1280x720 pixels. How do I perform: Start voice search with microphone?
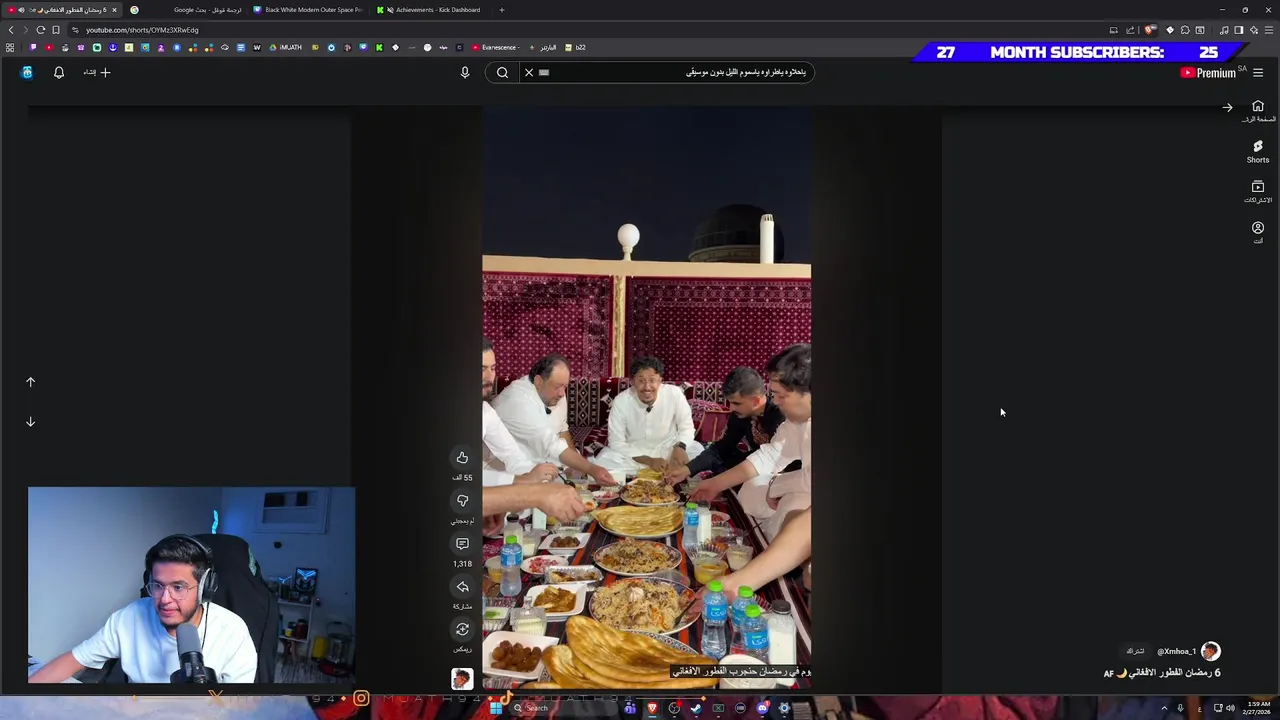(465, 72)
